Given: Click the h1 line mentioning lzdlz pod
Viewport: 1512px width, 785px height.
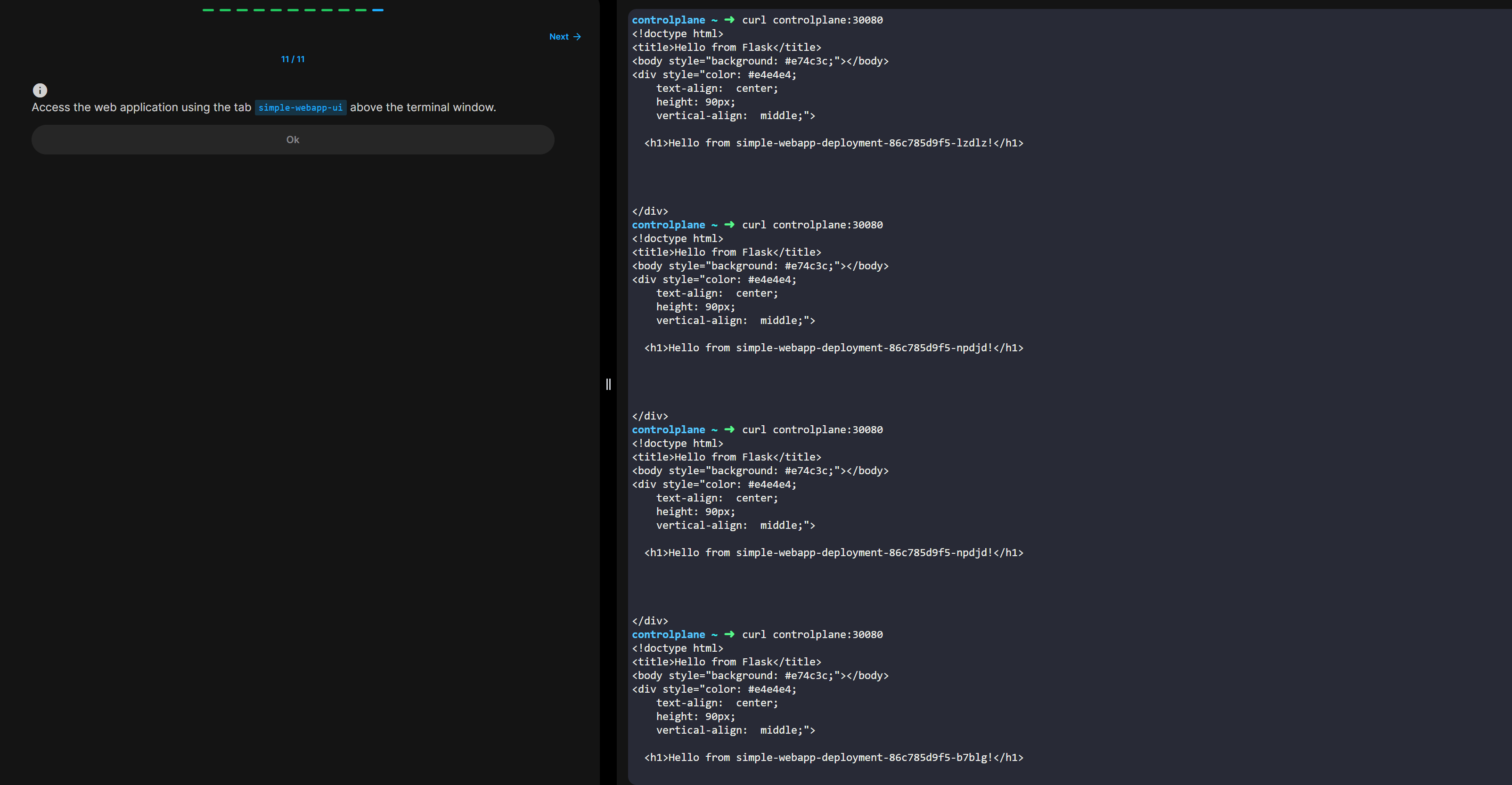Looking at the screenshot, I should (x=834, y=143).
